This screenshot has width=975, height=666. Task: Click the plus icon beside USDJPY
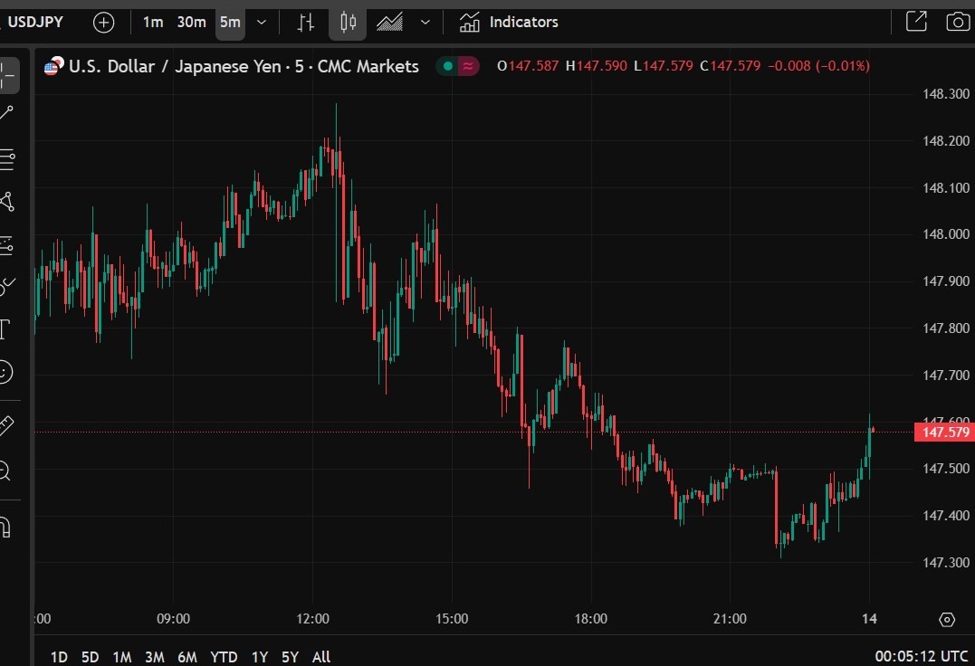point(103,22)
